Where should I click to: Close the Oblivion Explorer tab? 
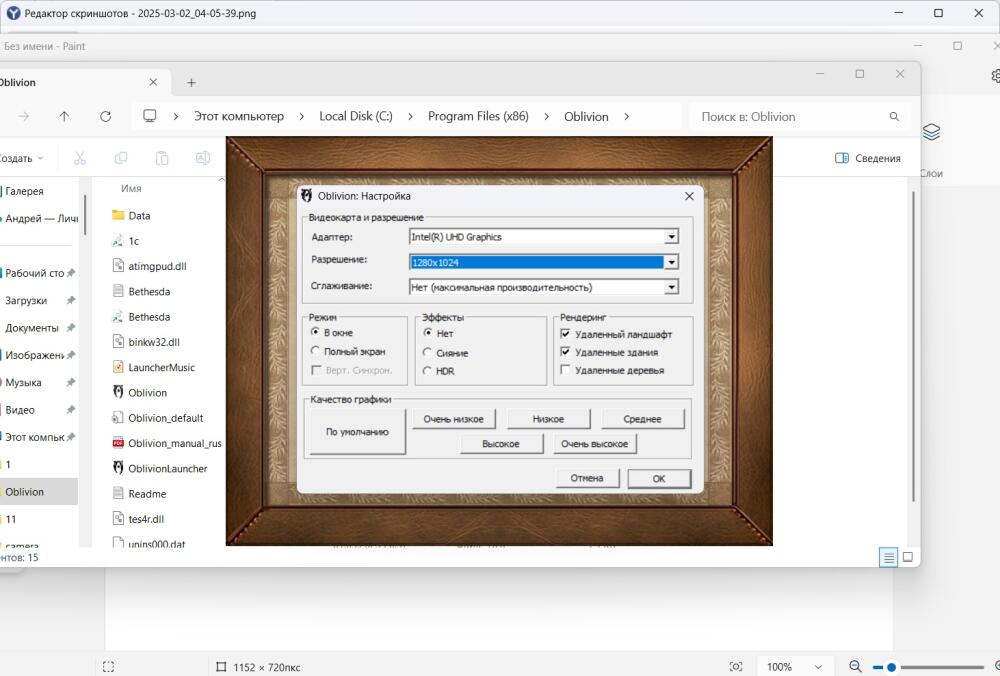point(153,82)
